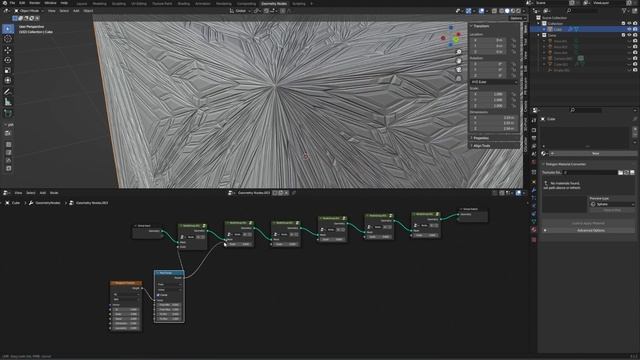The width and height of the screenshot is (640, 360).
Task: Select the Move tool in the viewport toolbar
Action: click(x=8, y=50)
